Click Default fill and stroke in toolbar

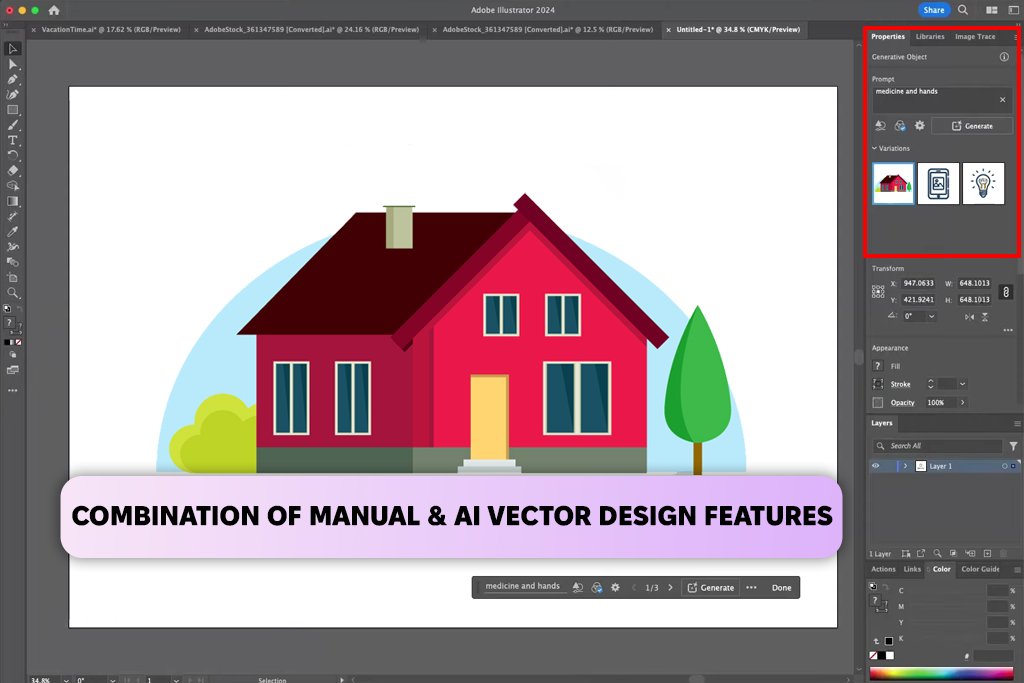coord(7,309)
